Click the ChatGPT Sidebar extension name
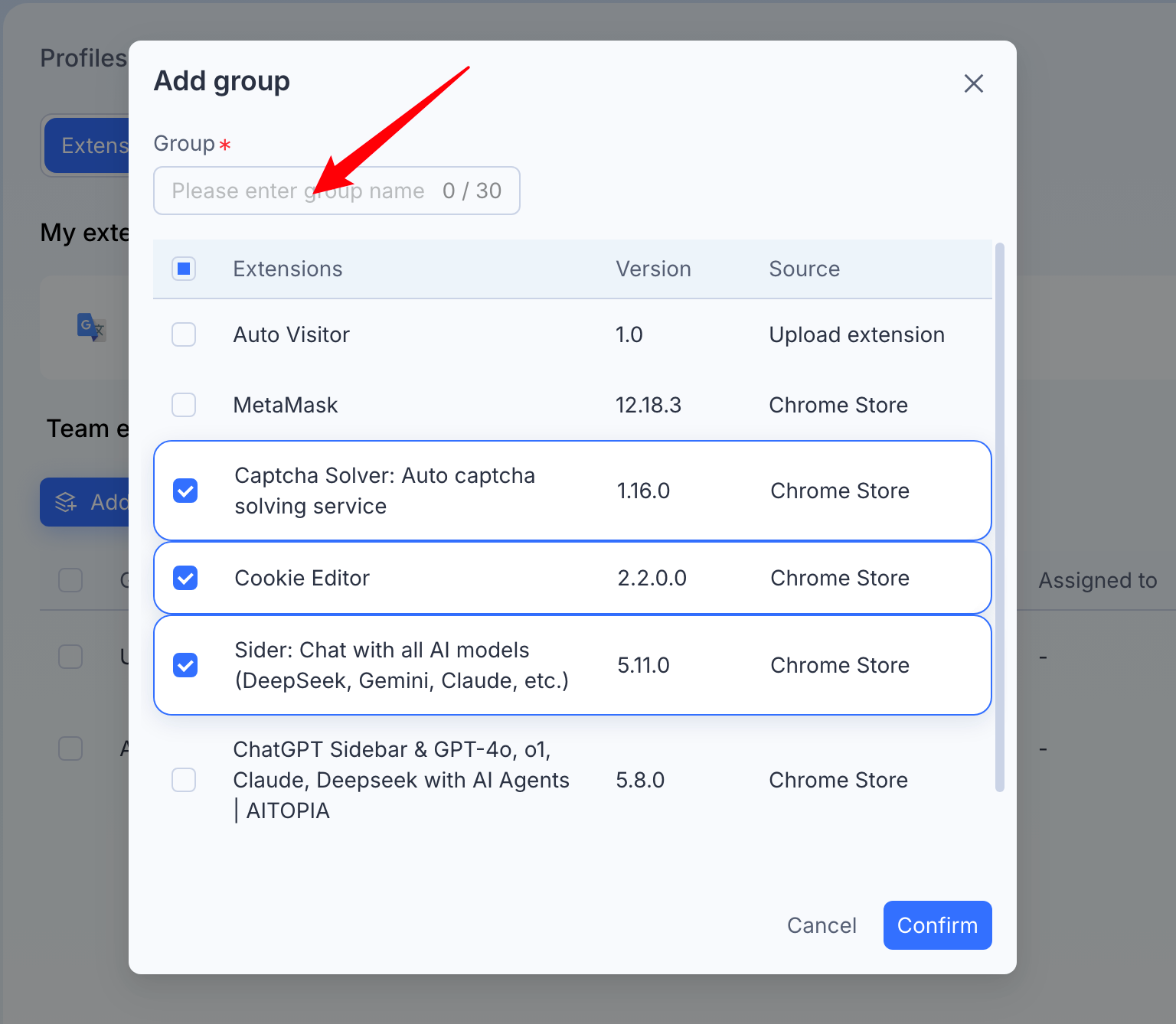The image size is (1176, 1024). (x=401, y=780)
